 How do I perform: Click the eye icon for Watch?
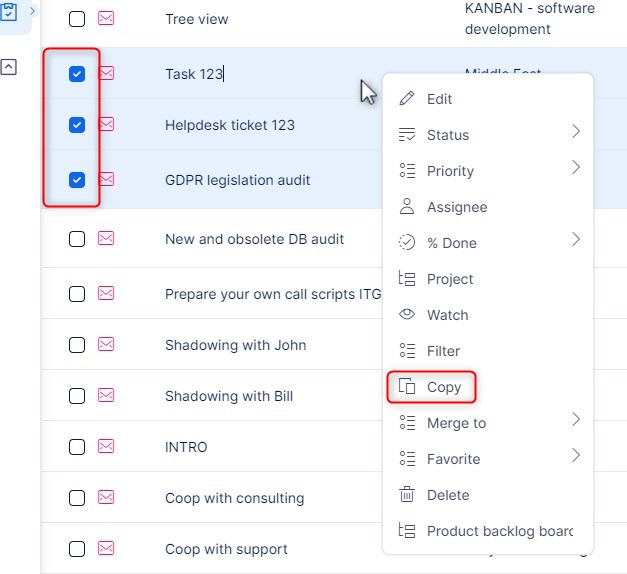(x=407, y=315)
